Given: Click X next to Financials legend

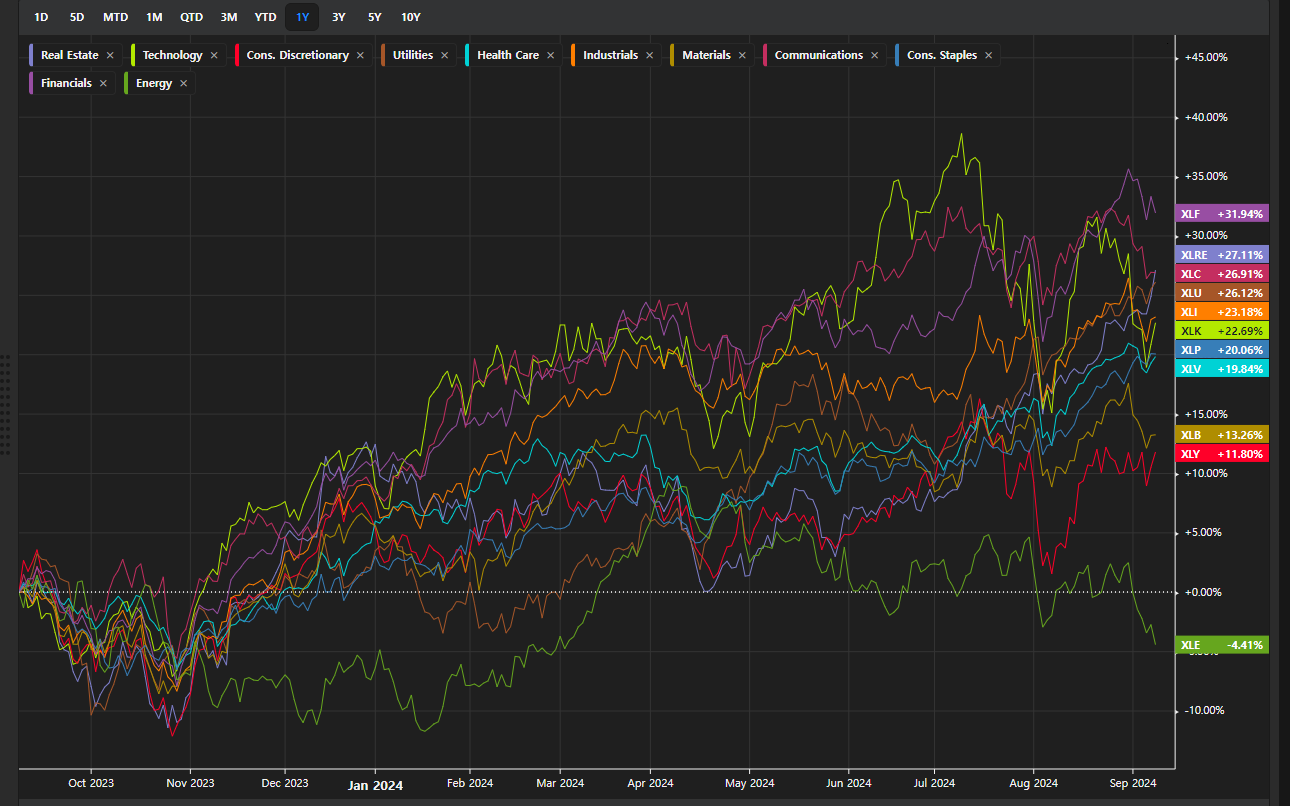Looking at the screenshot, I should click(x=103, y=84).
